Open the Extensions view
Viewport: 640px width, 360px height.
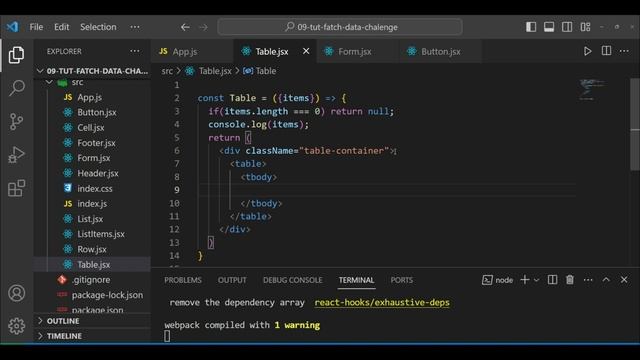point(16,188)
